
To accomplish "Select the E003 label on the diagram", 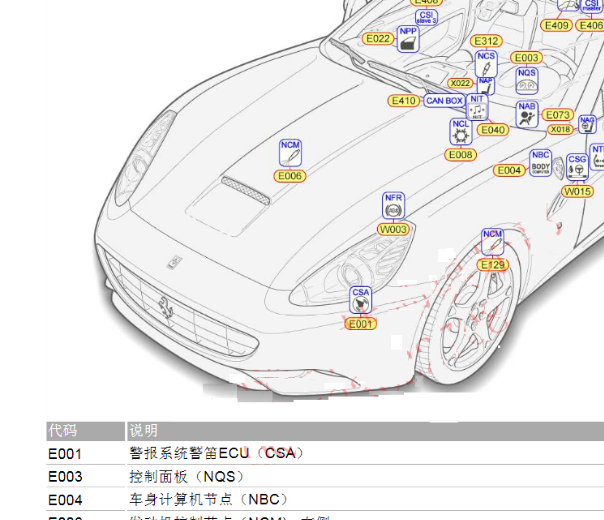I will (x=526, y=58).
